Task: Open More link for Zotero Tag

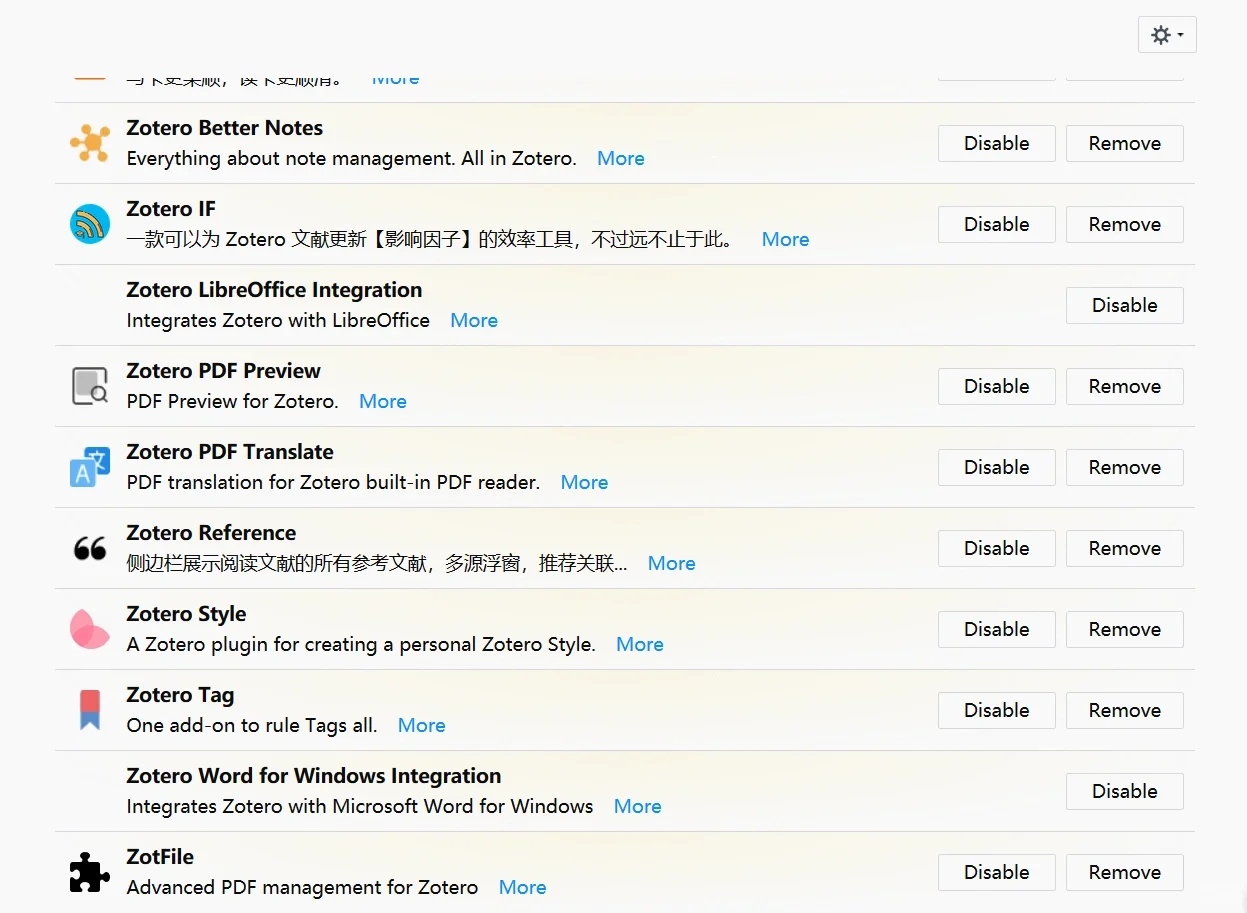Action: pos(422,725)
